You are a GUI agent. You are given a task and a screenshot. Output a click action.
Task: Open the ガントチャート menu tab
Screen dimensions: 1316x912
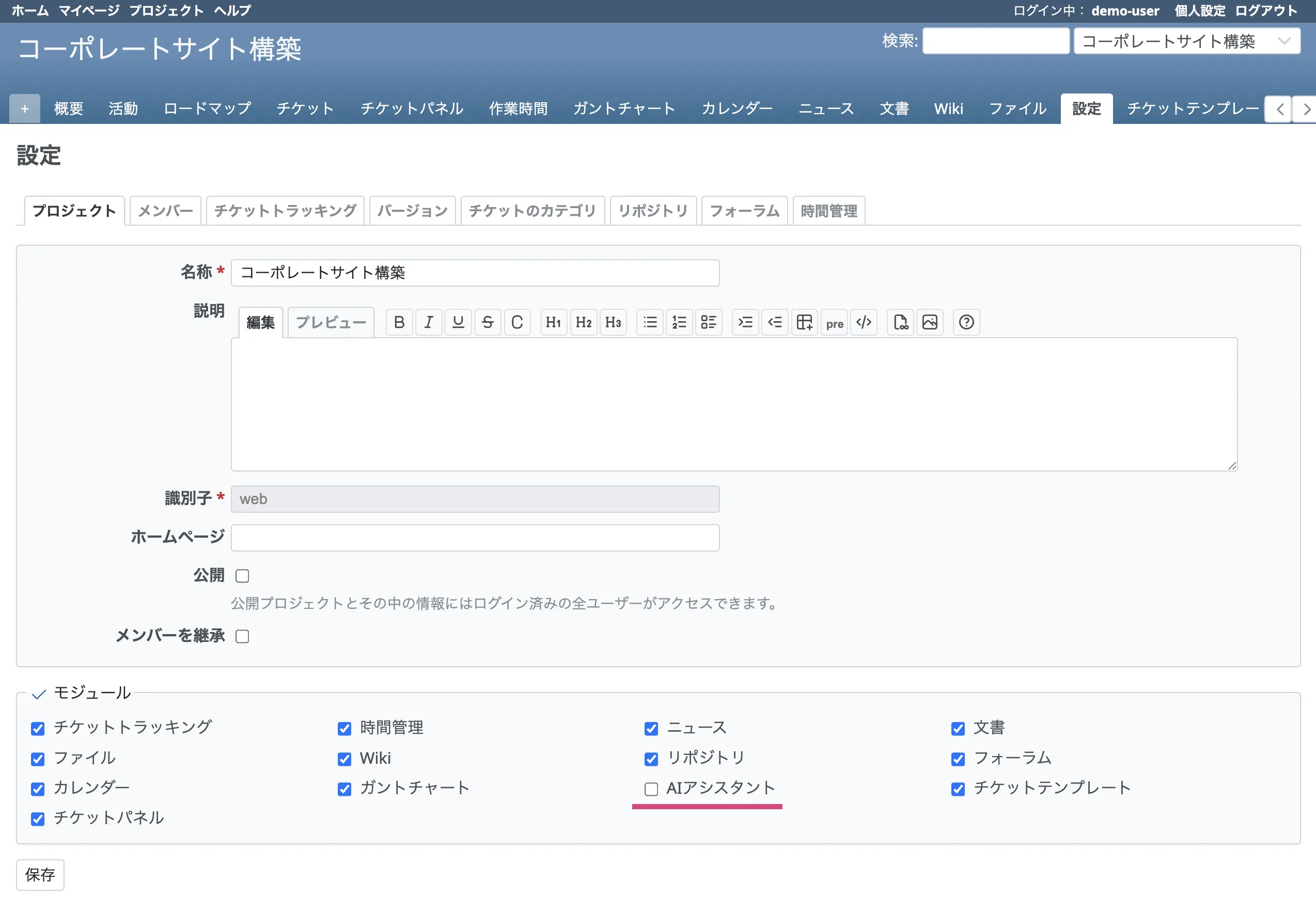tap(624, 108)
